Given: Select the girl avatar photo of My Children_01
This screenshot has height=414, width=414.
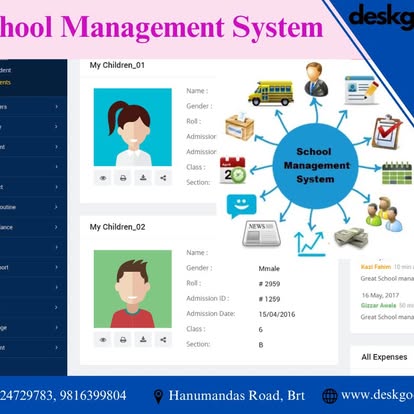Looking at the screenshot, I should pos(133,127).
